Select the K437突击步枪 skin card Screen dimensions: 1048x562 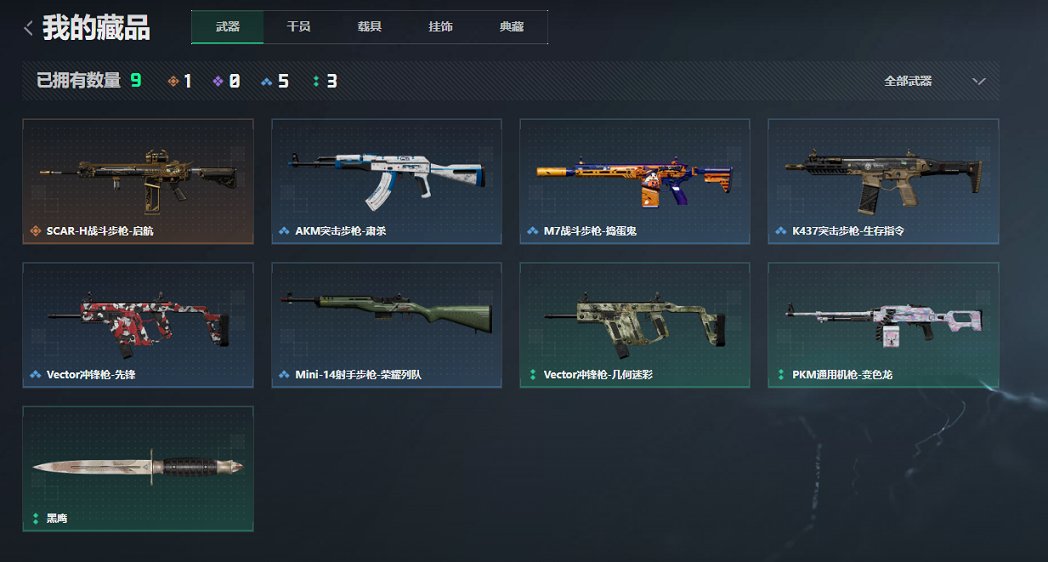click(x=884, y=181)
